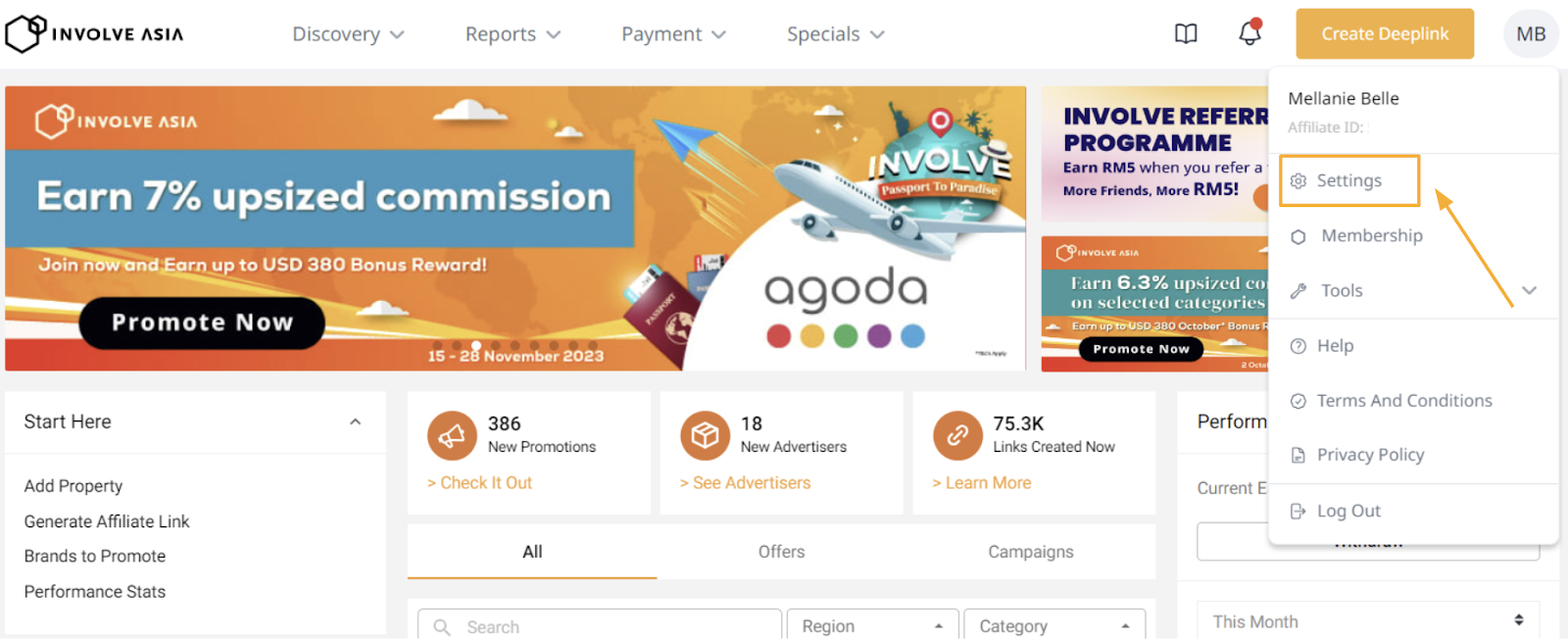The width and height of the screenshot is (1568, 640).
Task: Click the Involve Asia logo
Action: tap(95, 33)
